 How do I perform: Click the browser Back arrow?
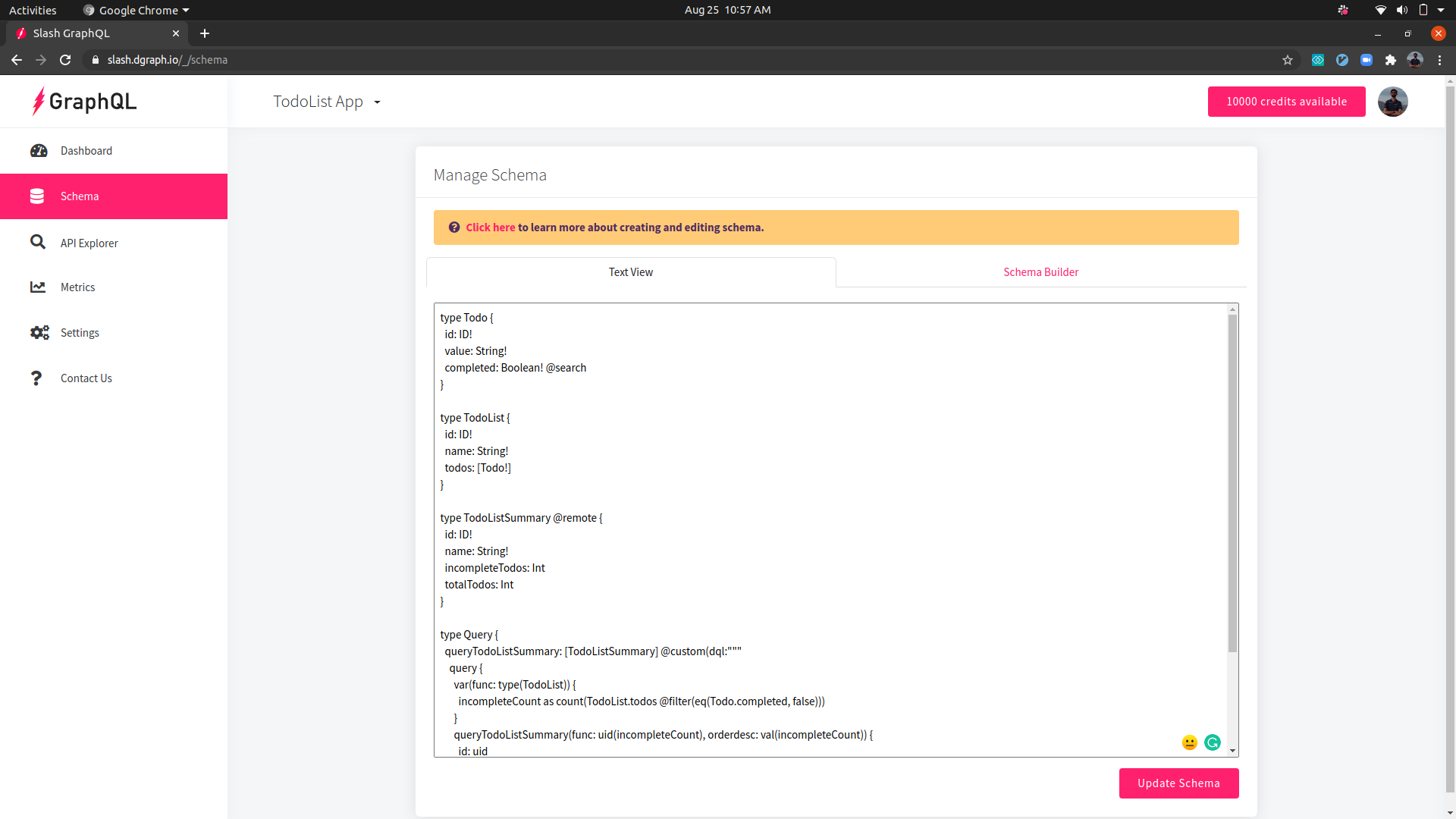tap(17, 60)
